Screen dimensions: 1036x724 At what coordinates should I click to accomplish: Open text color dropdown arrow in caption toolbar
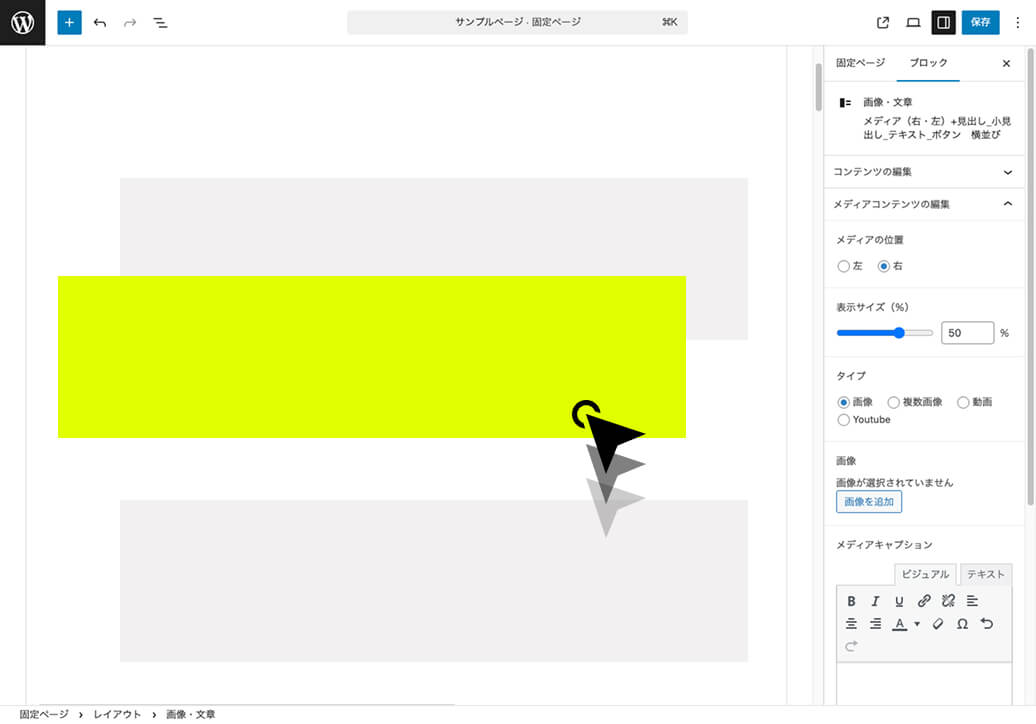pos(917,624)
